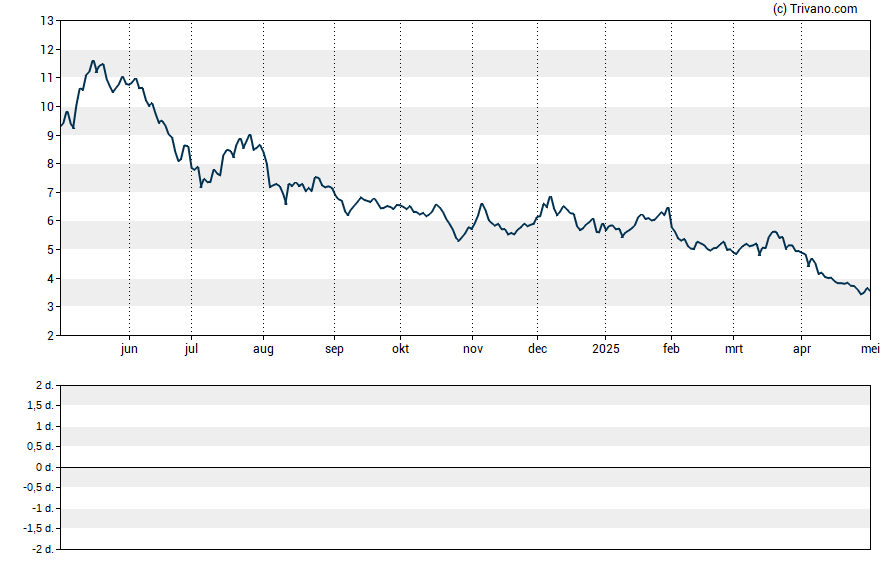888x565 pixels.
Task: Click the price axis value 6
Action: tap(50, 221)
